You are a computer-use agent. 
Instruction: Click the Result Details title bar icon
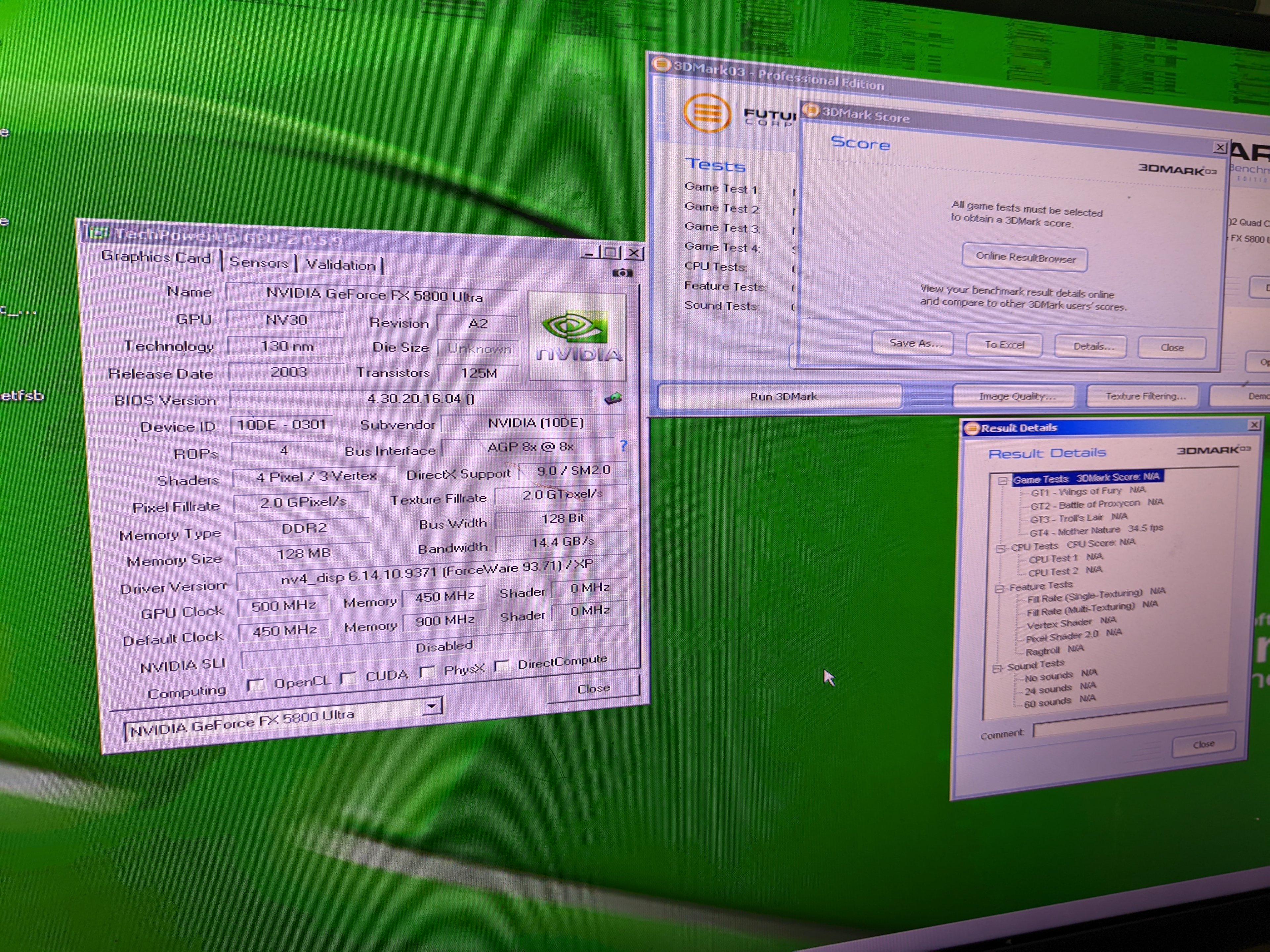[971, 428]
